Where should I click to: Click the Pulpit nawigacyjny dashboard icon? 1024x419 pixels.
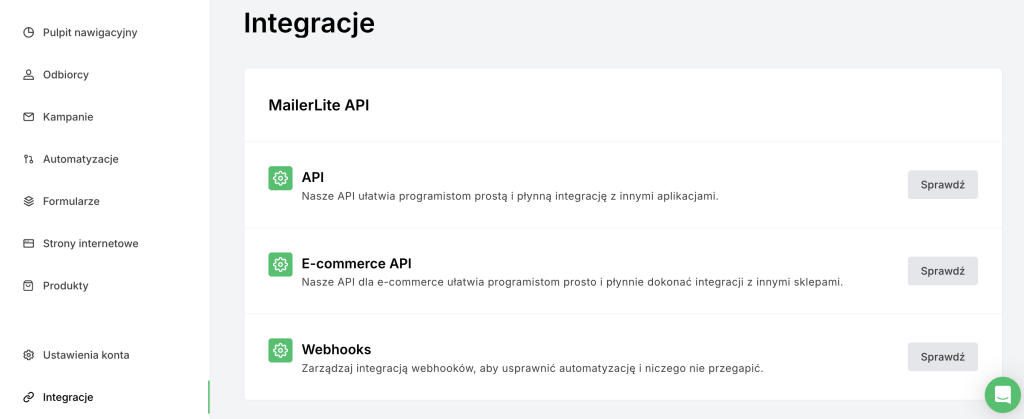click(x=29, y=32)
